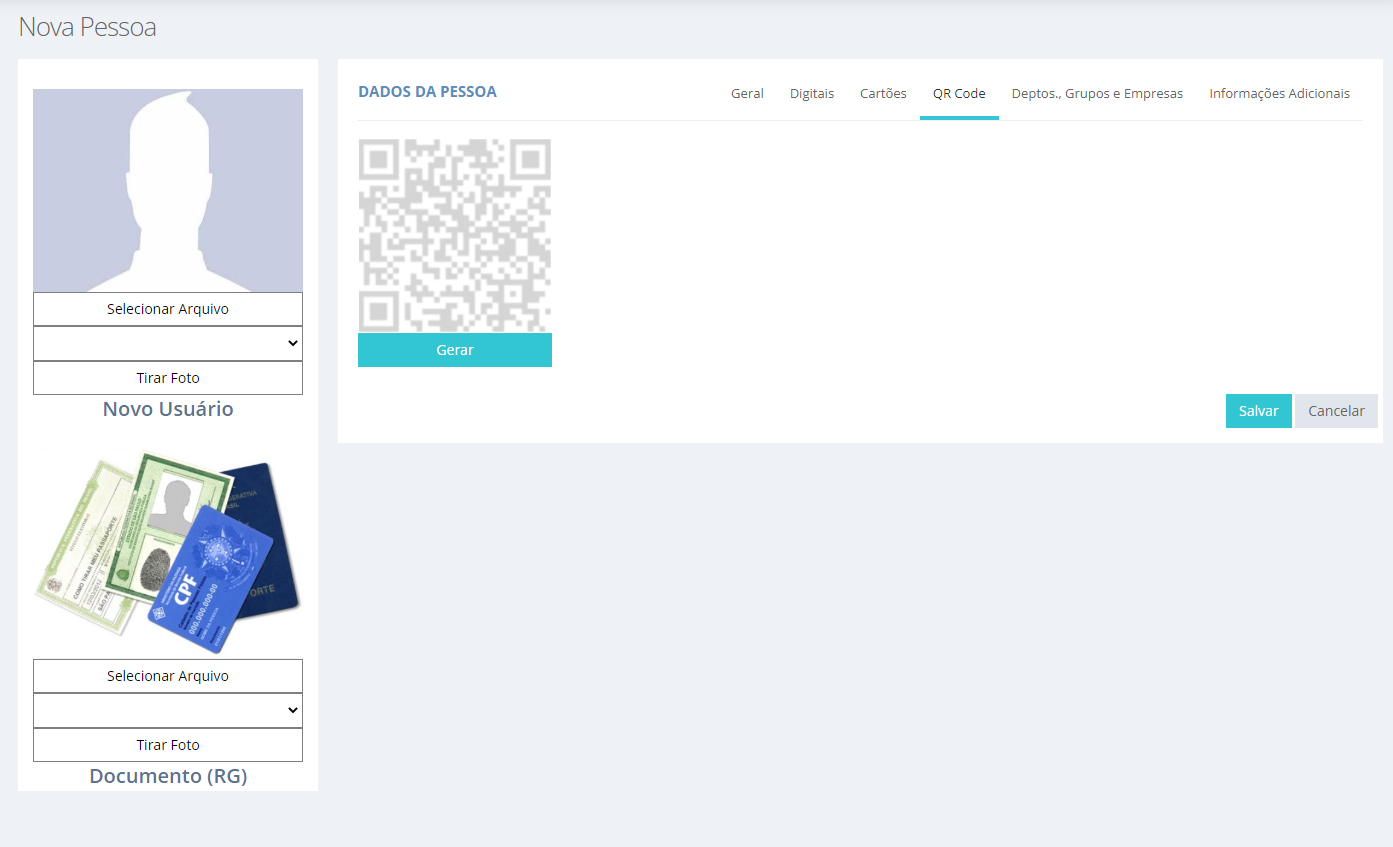Click the Gerar button

coord(455,350)
